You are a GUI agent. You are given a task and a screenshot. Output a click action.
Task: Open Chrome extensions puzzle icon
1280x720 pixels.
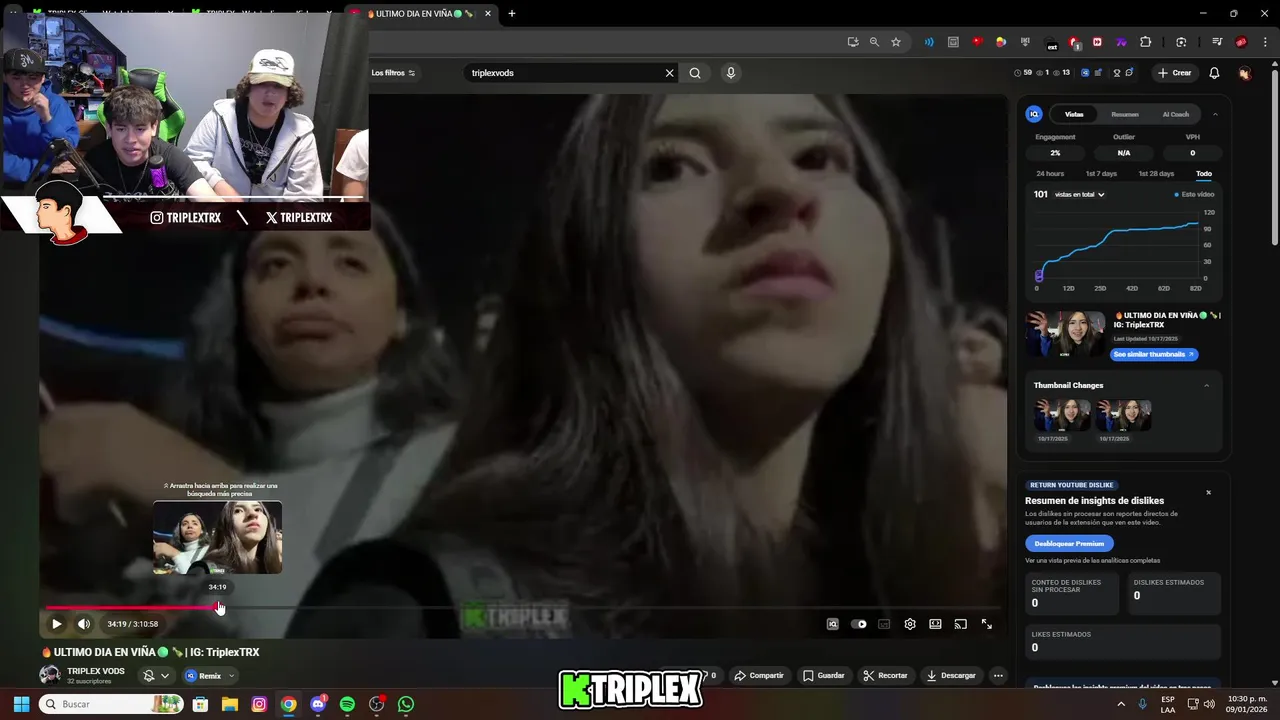(1146, 42)
